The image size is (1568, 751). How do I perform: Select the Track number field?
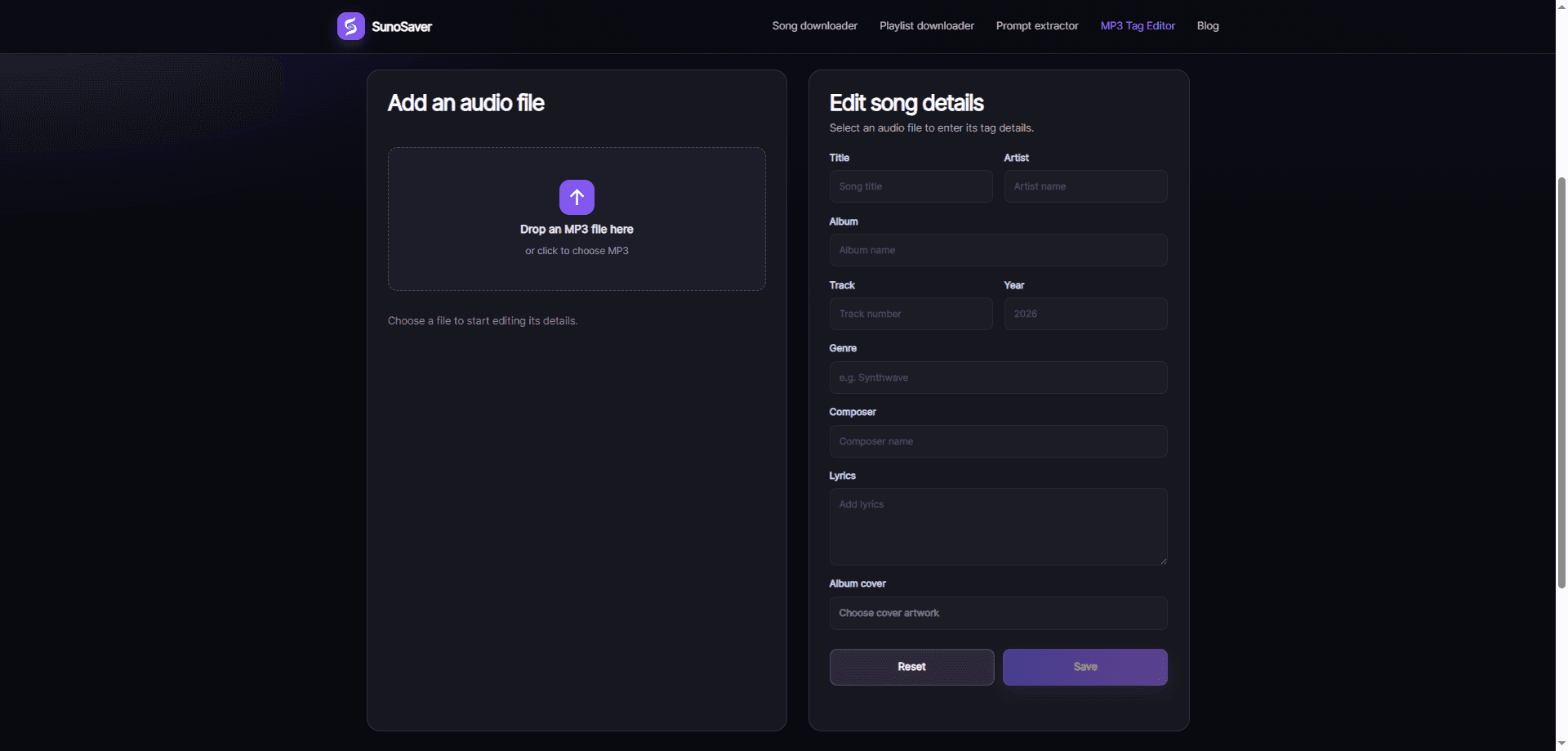(911, 314)
